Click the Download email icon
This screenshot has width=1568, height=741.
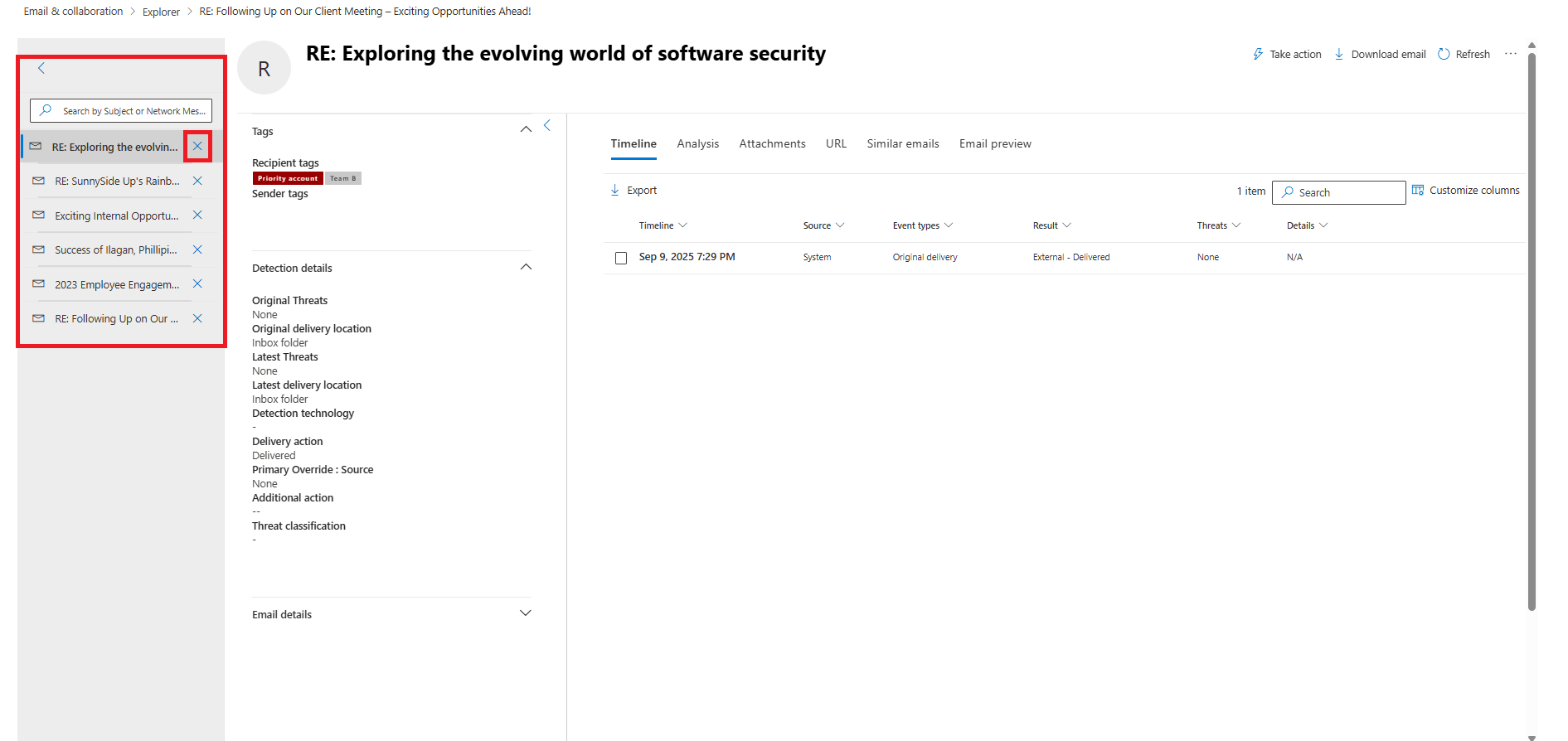pos(1339,54)
